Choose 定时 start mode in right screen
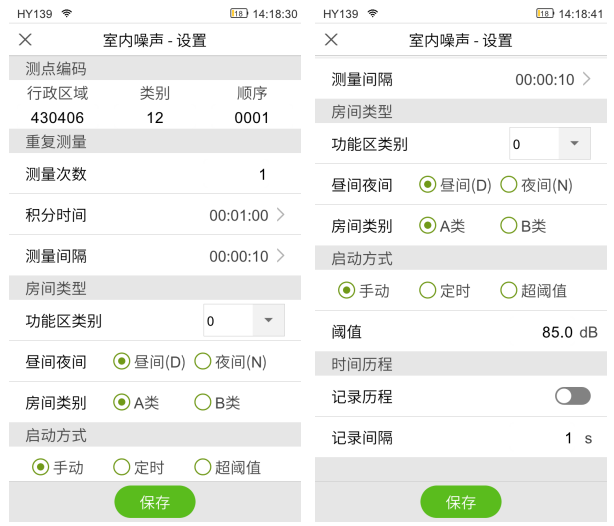The image size is (614, 526). click(x=428, y=291)
